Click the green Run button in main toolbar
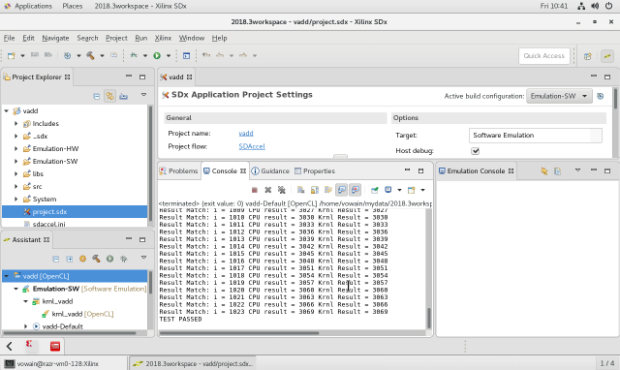Screen dimensions: 620x370 157,56
